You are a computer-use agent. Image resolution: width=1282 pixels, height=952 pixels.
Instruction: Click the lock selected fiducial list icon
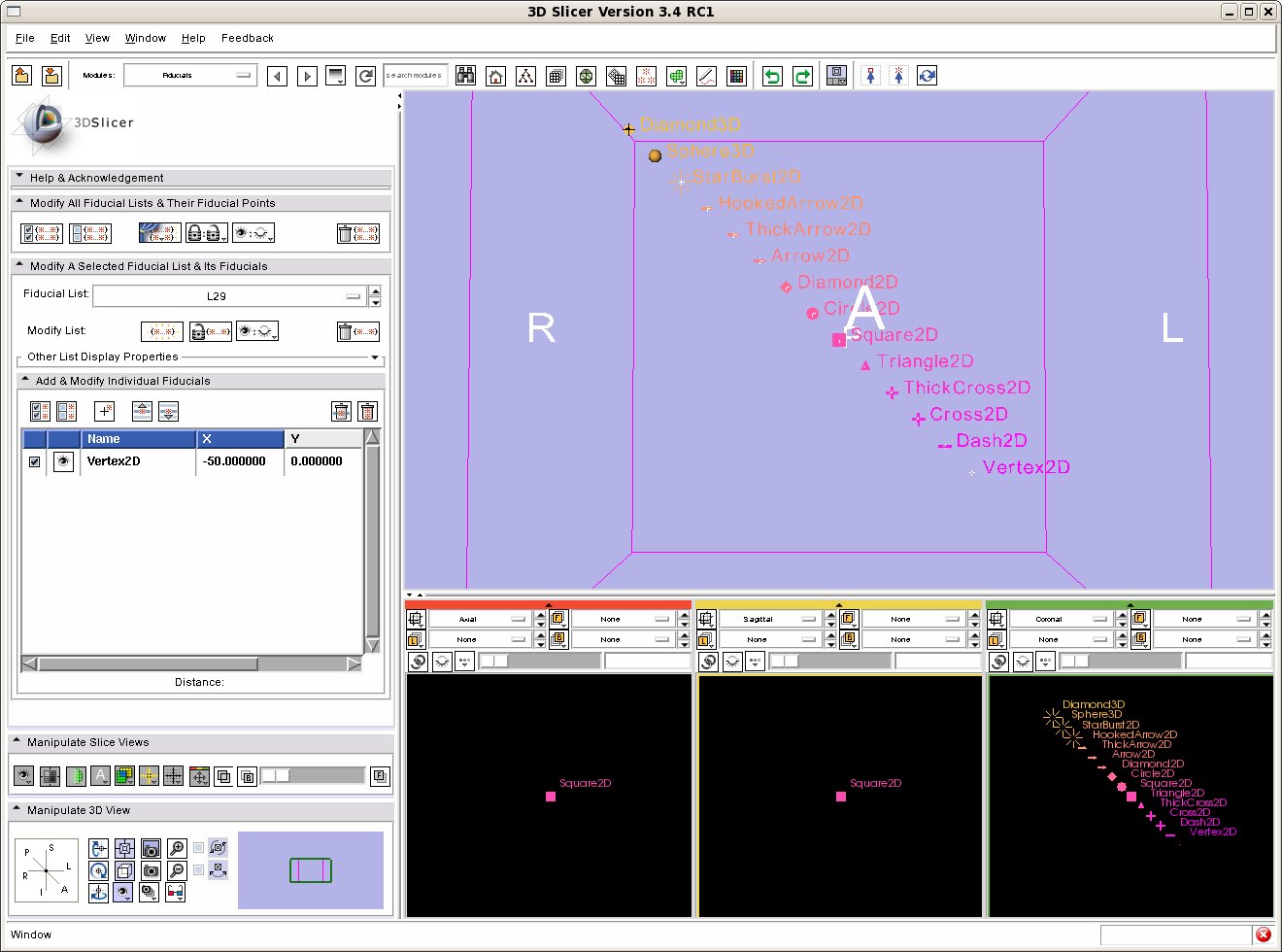210,331
